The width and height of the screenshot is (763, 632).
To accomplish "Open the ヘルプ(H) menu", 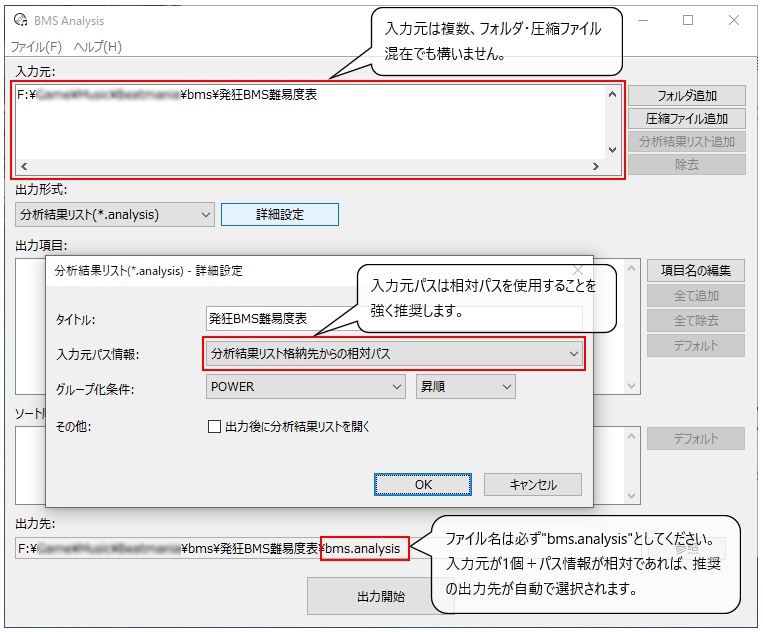I will [98, 47].
